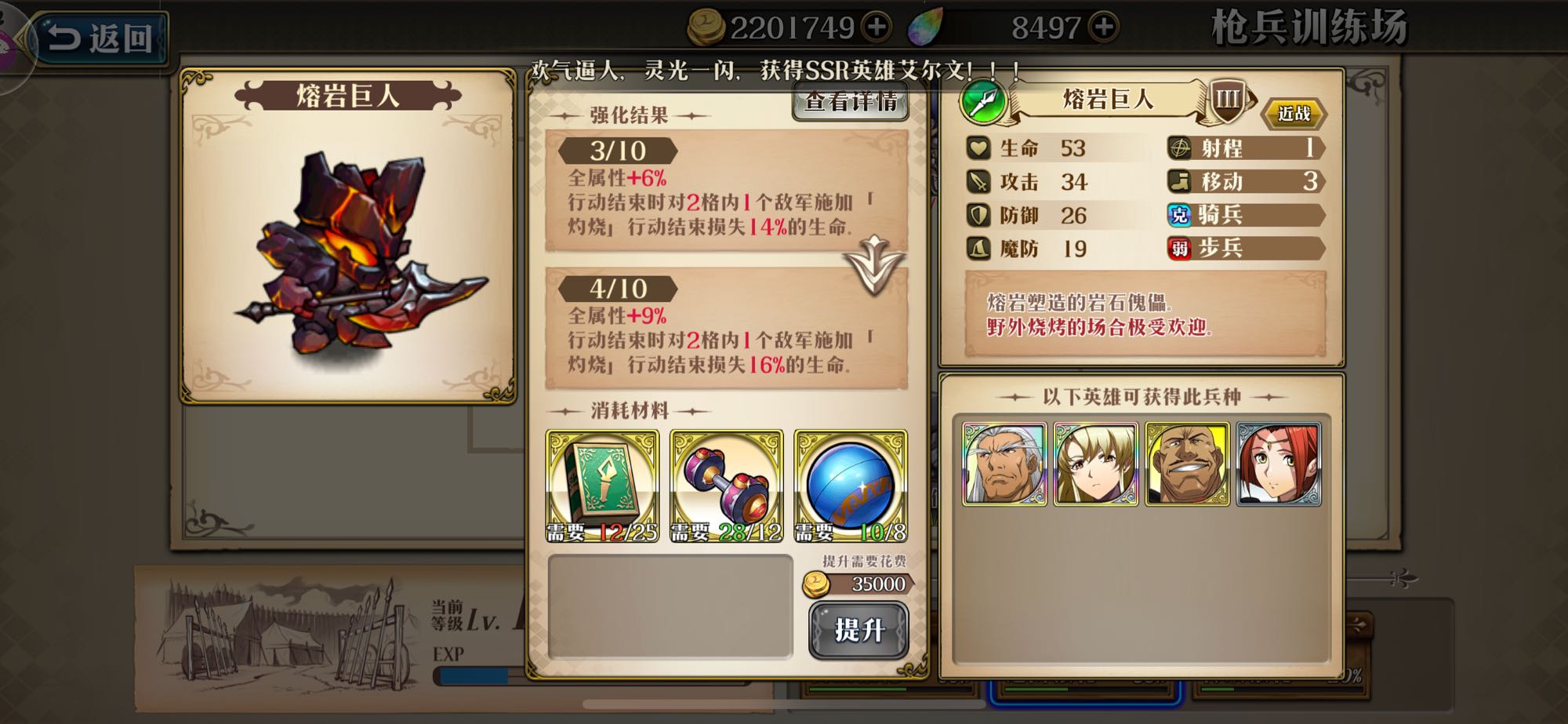Open 查看详情 details button

(851, 103)
